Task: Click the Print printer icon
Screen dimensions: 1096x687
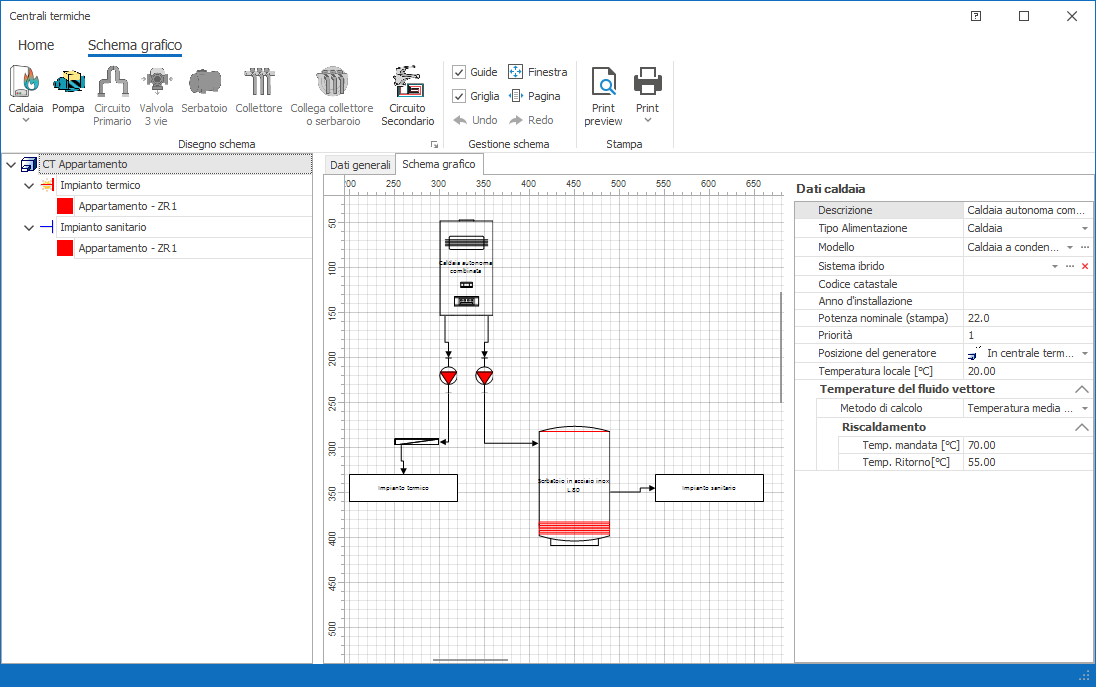Action: click(647, 80)
